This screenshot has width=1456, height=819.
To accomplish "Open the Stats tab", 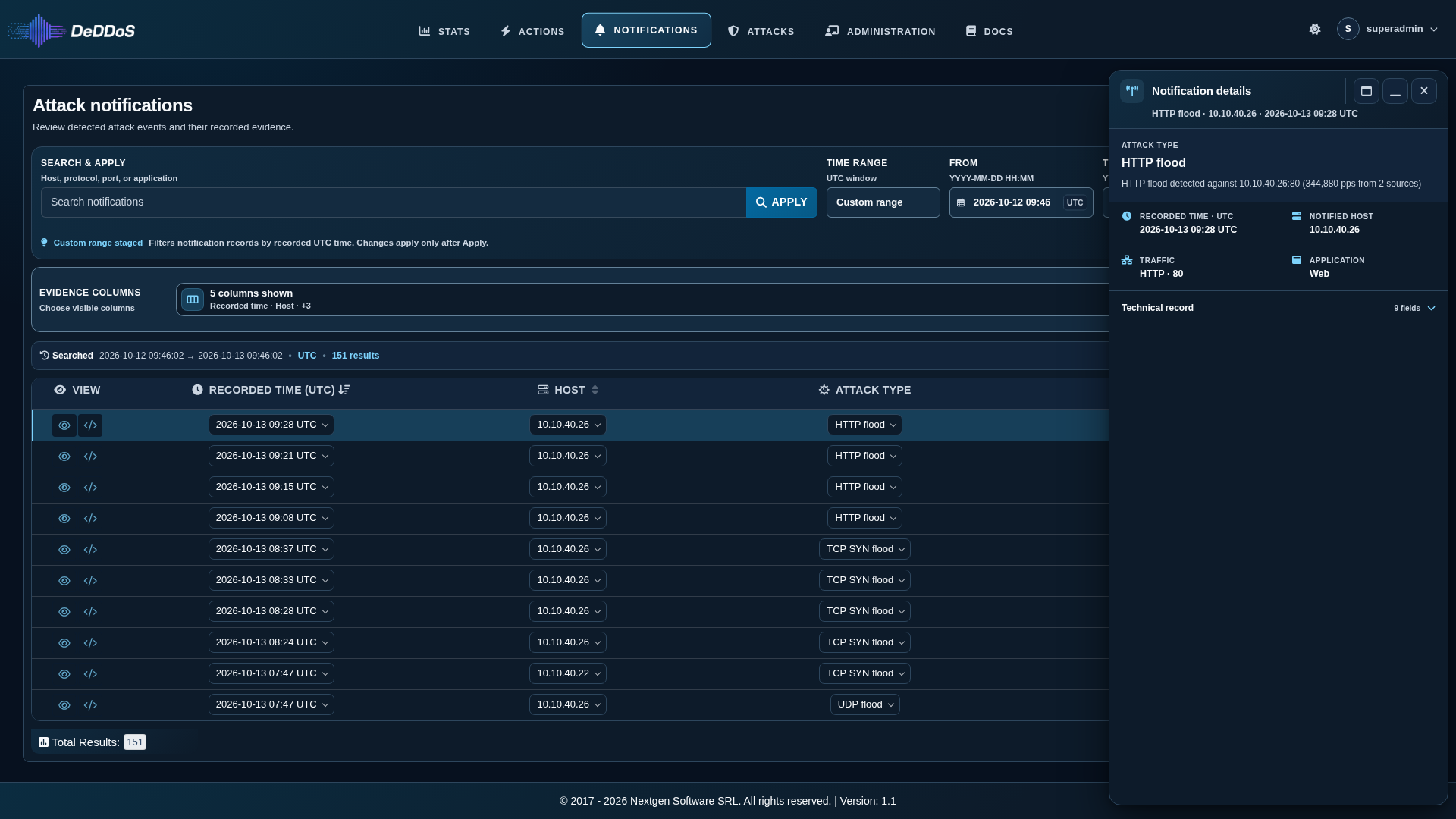I will [x=444, y=31].
